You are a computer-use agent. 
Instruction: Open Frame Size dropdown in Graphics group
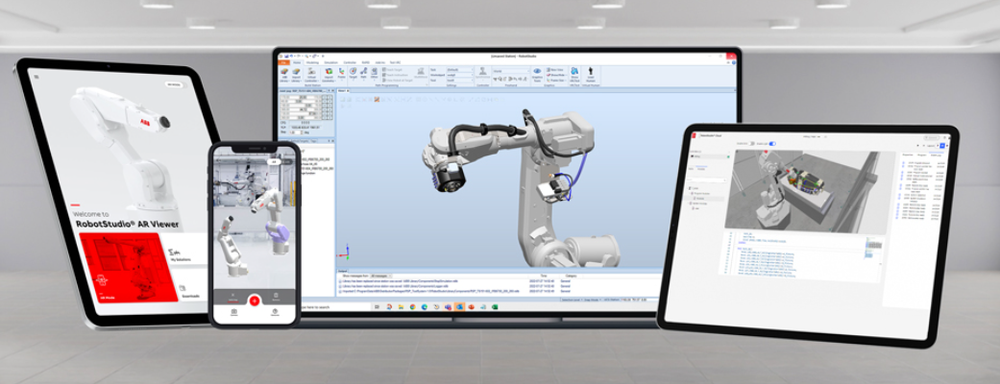pos(556,80)
